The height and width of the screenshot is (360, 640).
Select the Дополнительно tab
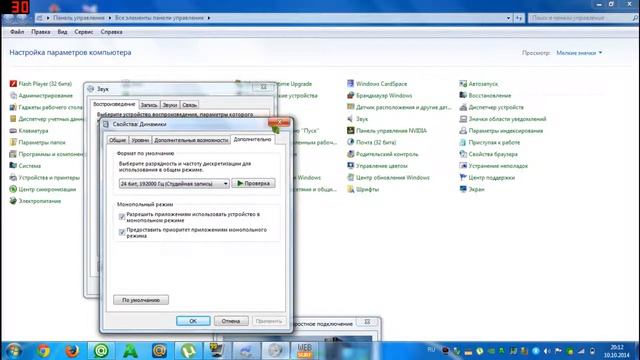pos(252,139)
